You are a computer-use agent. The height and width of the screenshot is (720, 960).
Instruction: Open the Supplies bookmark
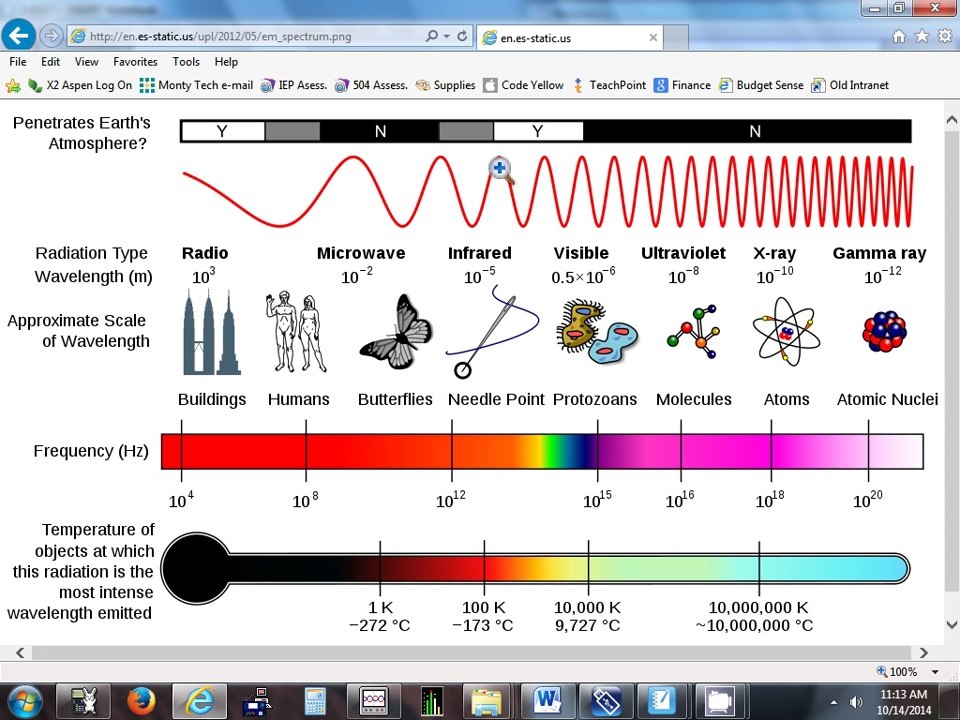coord(445,86)
